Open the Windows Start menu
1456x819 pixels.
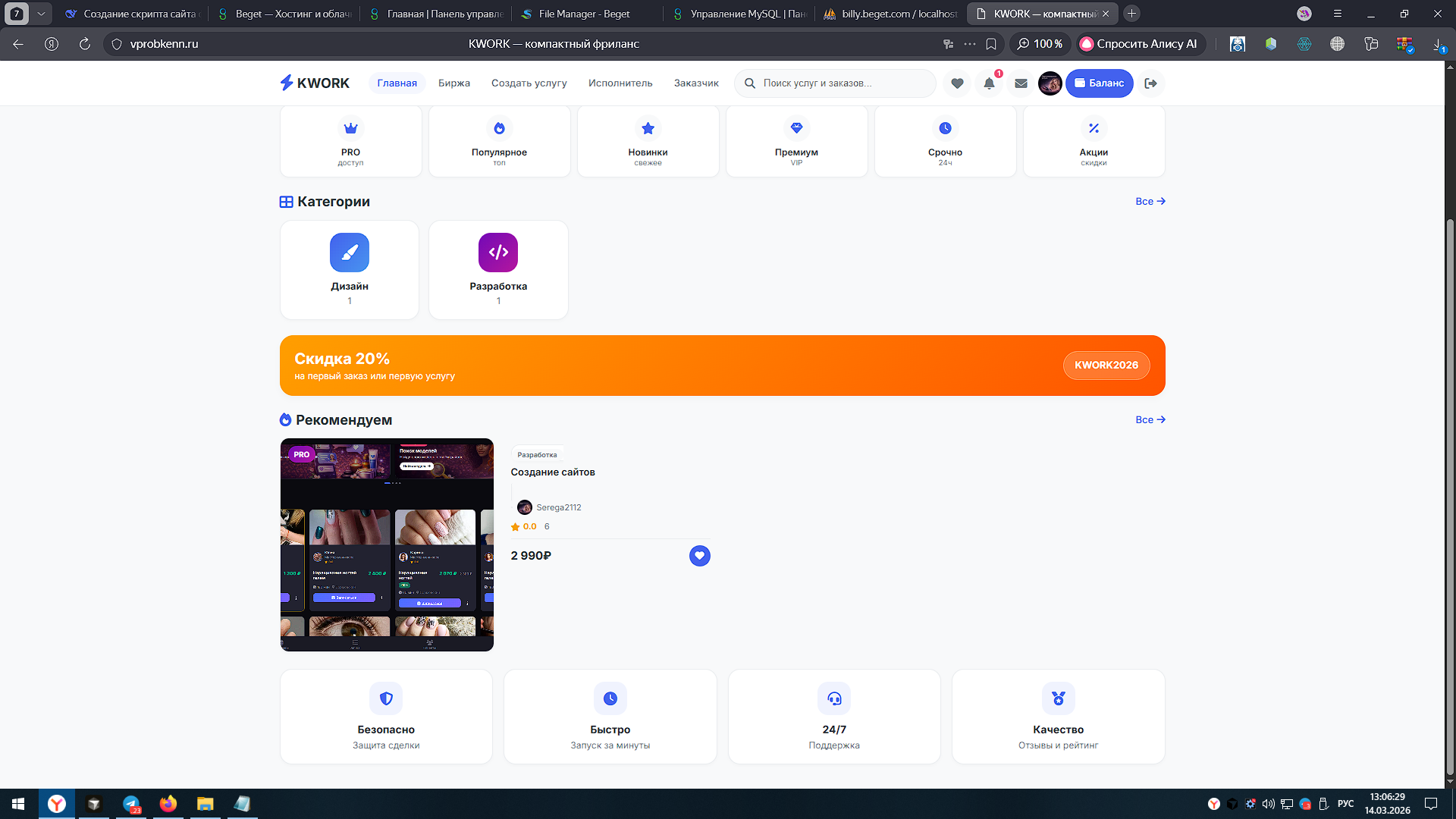point(18,804)
